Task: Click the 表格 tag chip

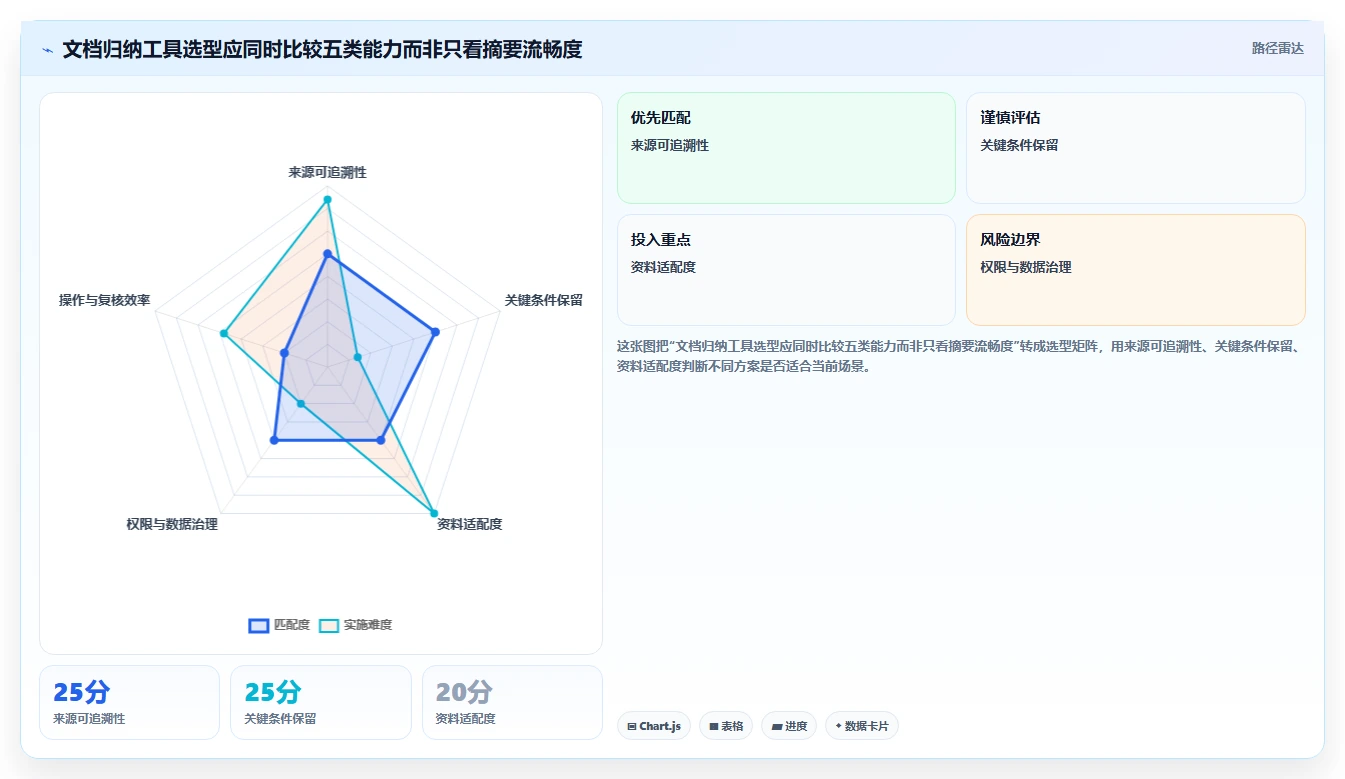Action: (x=726, y=726)
